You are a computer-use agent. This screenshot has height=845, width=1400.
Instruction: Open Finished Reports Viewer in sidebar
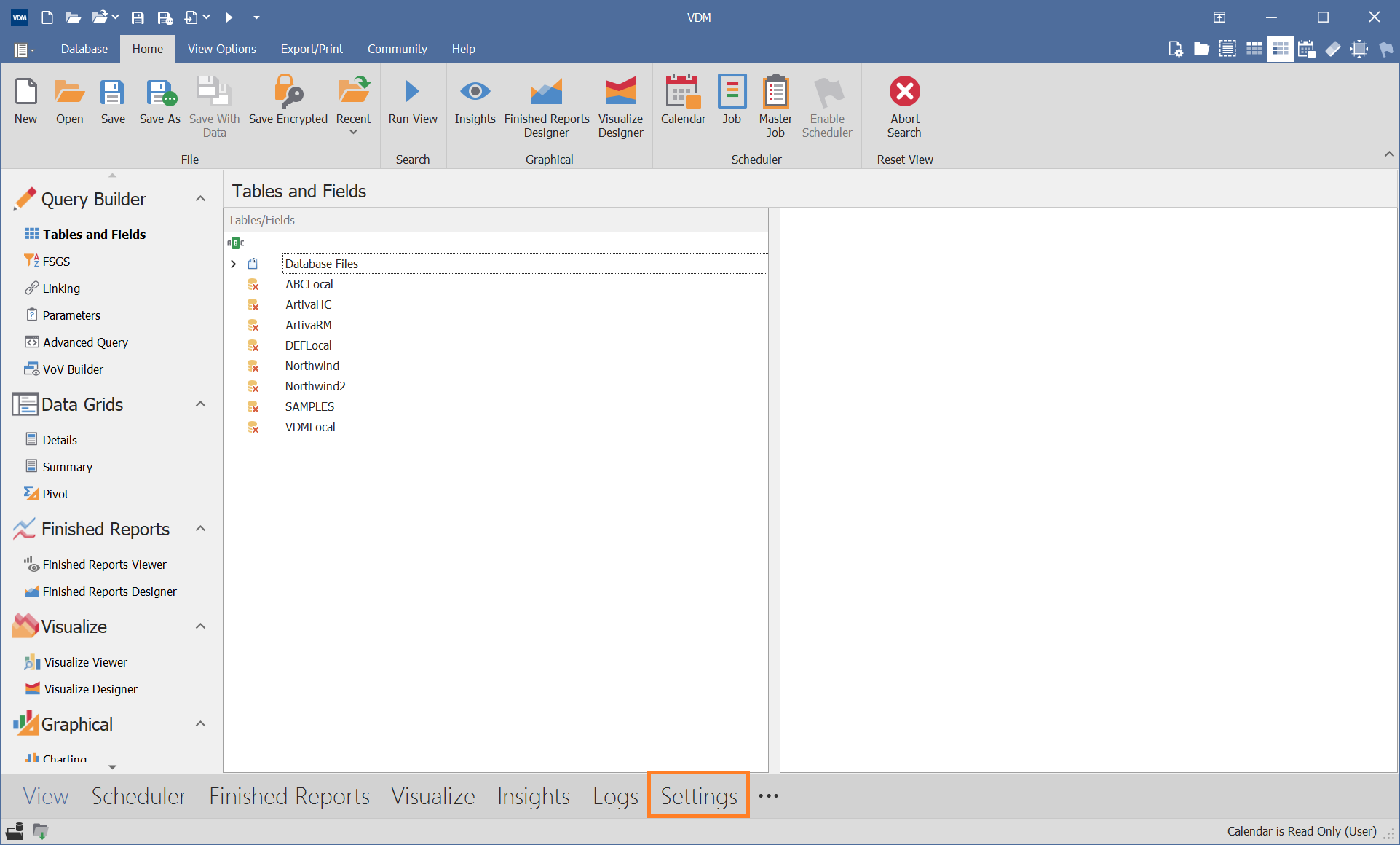104,565
